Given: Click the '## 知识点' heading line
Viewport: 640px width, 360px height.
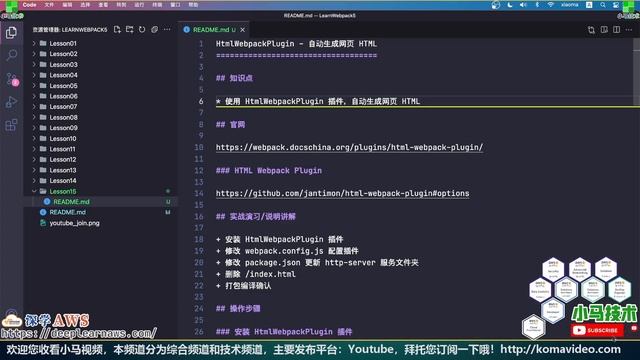Looking at the screenshot, I should (x=234, y=78).
